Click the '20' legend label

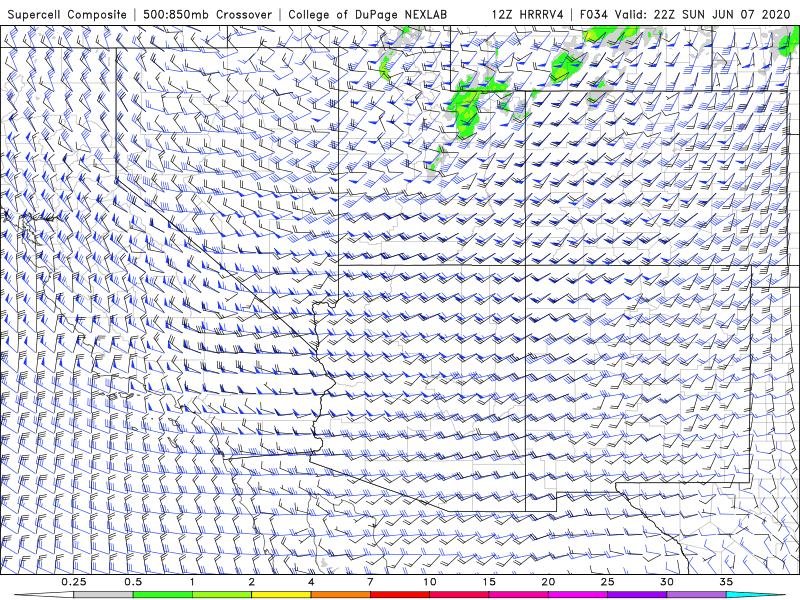click(548, 582)
